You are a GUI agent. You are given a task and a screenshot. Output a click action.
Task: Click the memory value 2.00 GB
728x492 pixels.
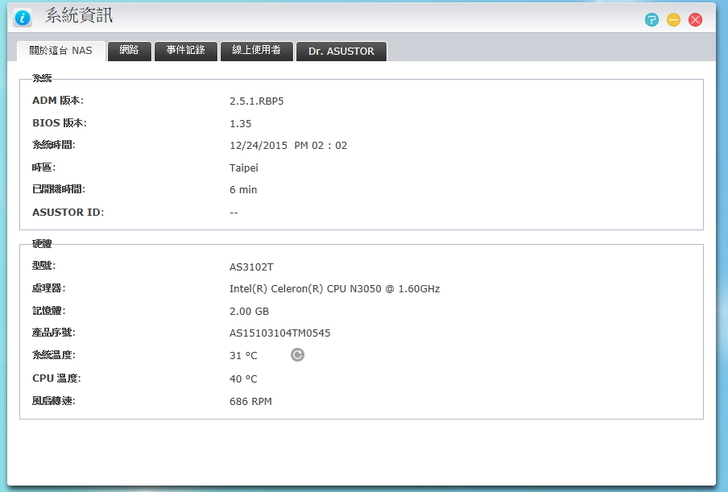point(249,311)
